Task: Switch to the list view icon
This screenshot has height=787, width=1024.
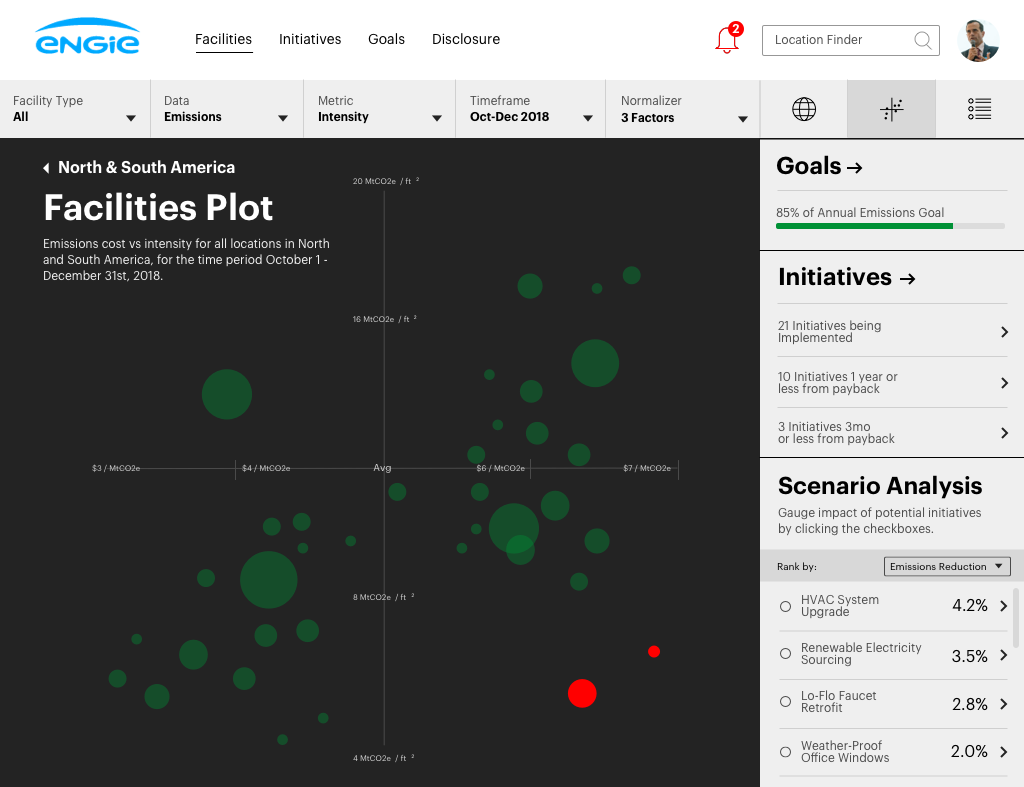Action: pyautogui.click(x=978, y=109)
